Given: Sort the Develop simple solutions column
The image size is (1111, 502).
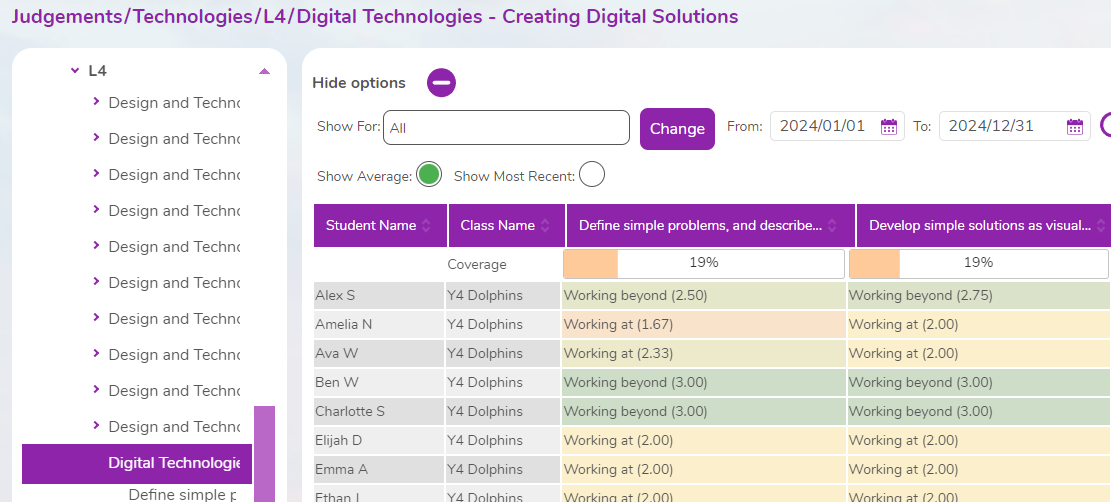Looking at the screenshot, I should coord(1101,226).
